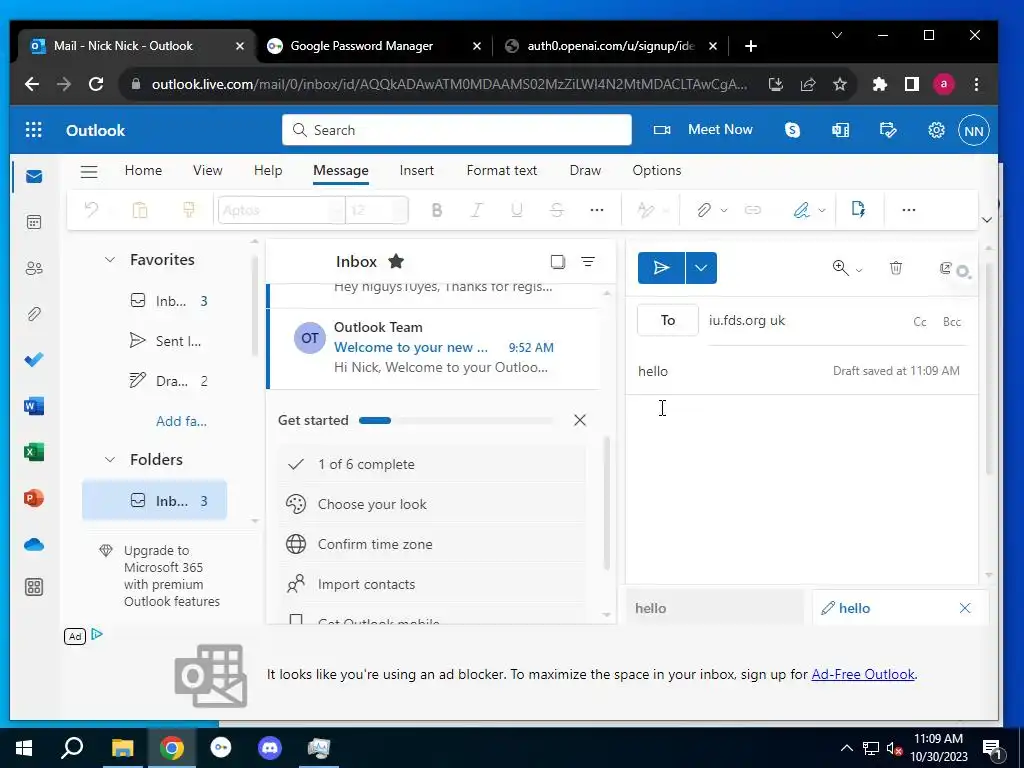The width and height of the screenshot is (1024, 768).
Task: Collapse the Favorites section
Action: click(110, 260)
